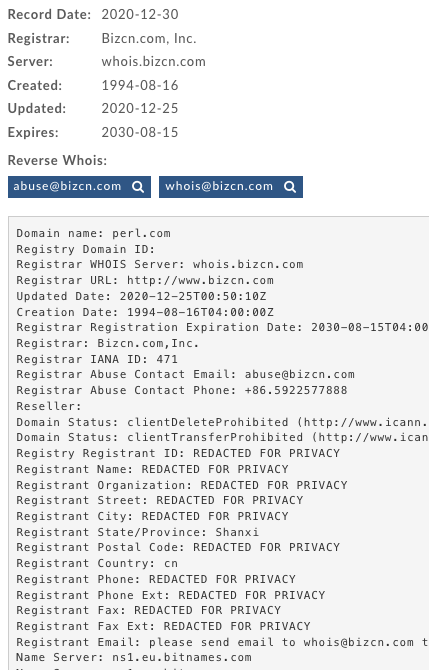Open reverse whois for abuse@bizcn.com
This screenshot has height=670, width=429.
click(x=79, y=187)
